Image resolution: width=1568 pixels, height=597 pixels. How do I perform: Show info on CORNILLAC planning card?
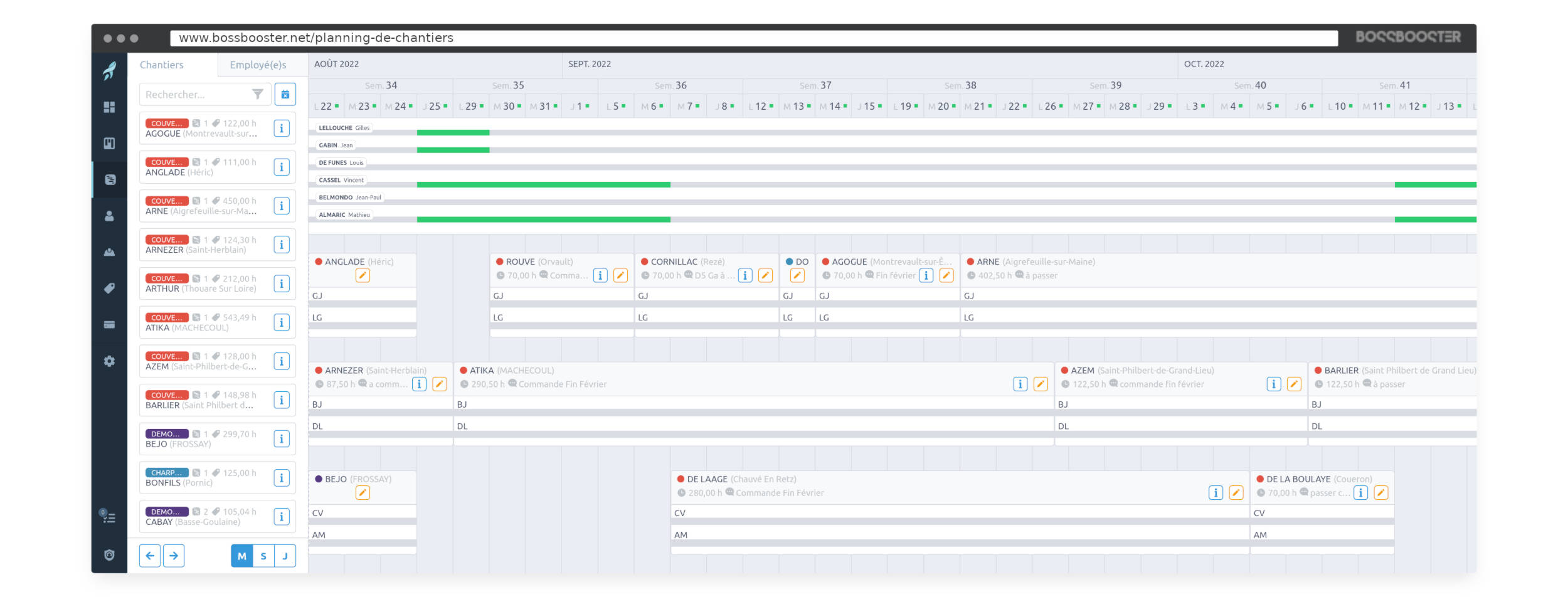click(x=745, y=275)
